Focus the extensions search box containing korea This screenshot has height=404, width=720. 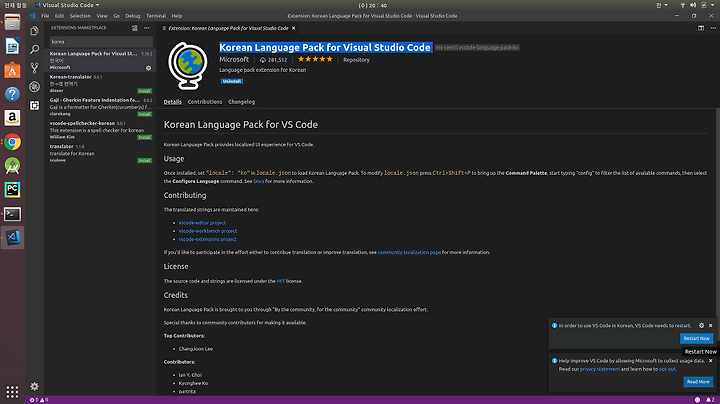coord(101,41)
